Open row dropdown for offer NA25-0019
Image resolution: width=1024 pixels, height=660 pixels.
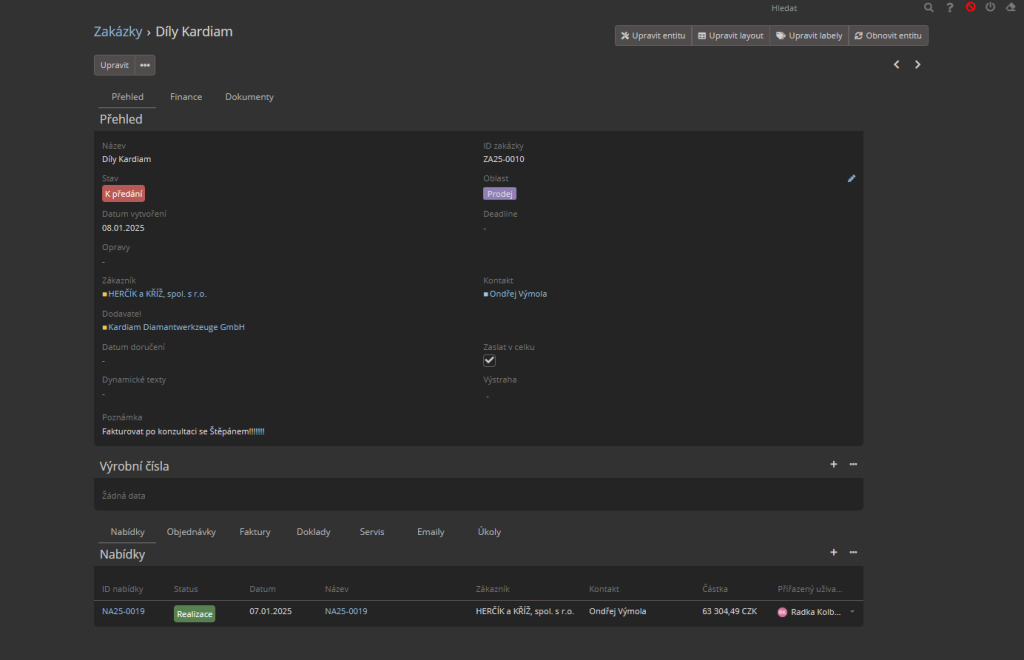click(853, 612)
